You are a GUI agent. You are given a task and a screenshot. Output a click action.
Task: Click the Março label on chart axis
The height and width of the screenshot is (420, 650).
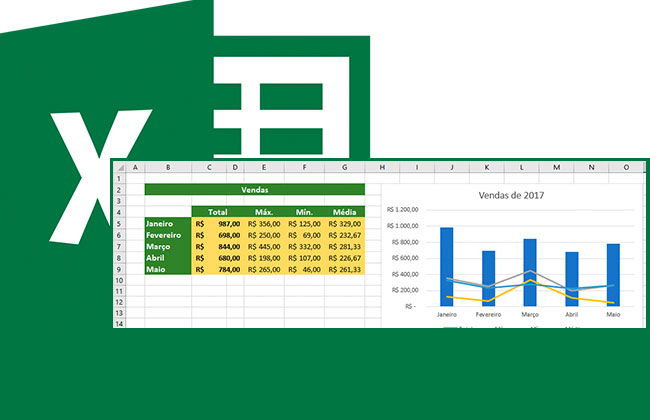[x=530, y=315]
